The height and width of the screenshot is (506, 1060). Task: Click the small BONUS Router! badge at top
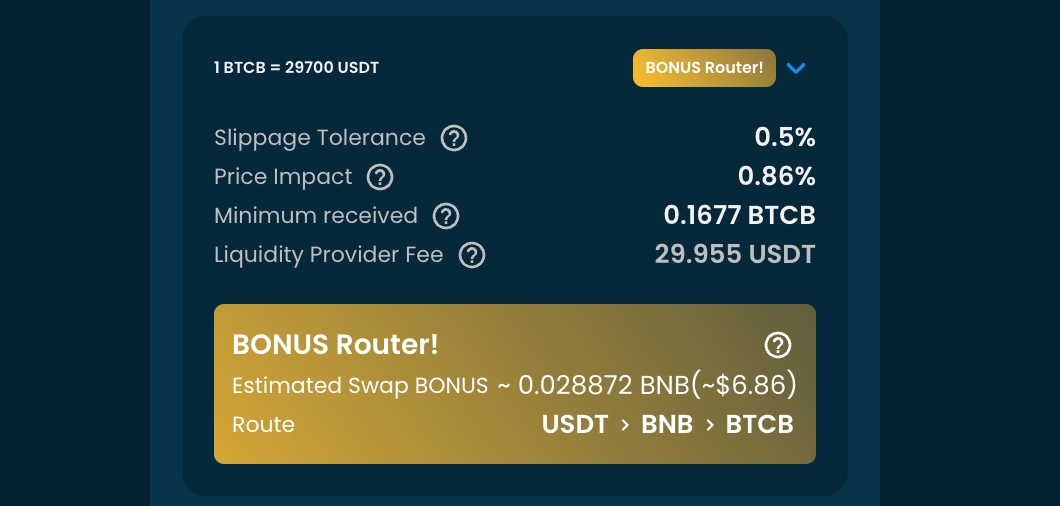point(704,68)
